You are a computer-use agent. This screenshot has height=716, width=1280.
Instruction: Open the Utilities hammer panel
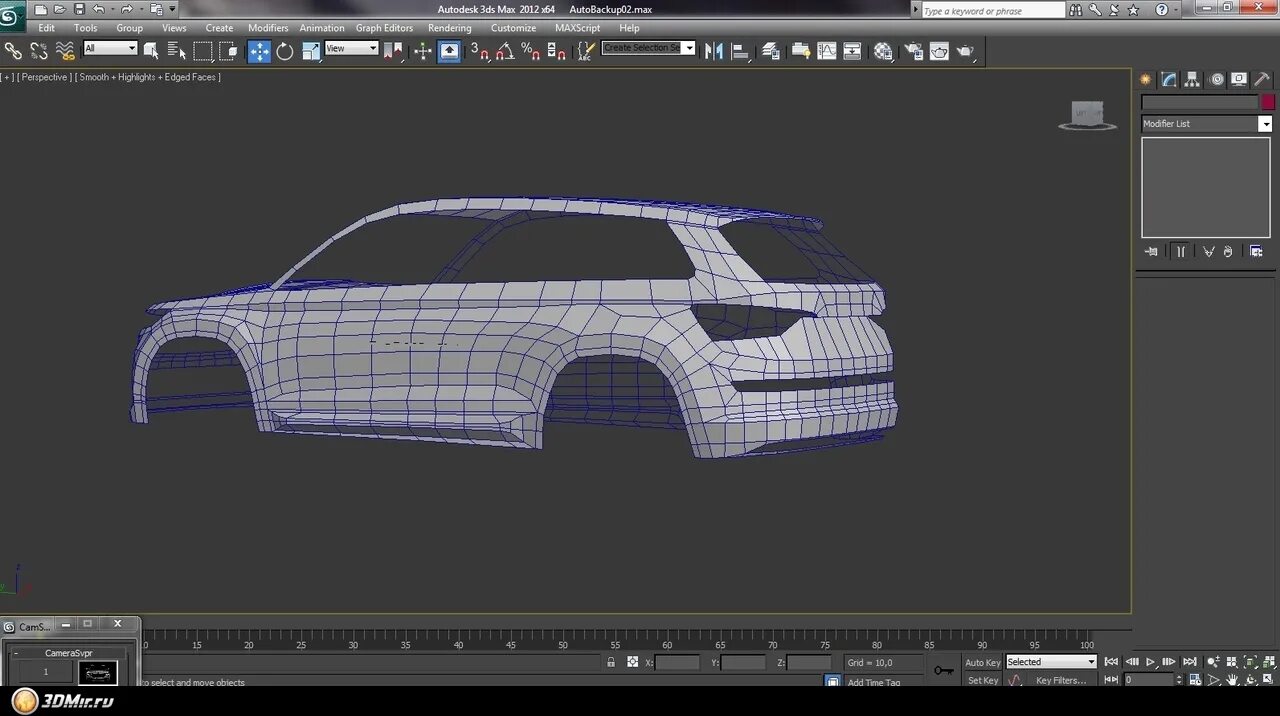point(1262,80)
